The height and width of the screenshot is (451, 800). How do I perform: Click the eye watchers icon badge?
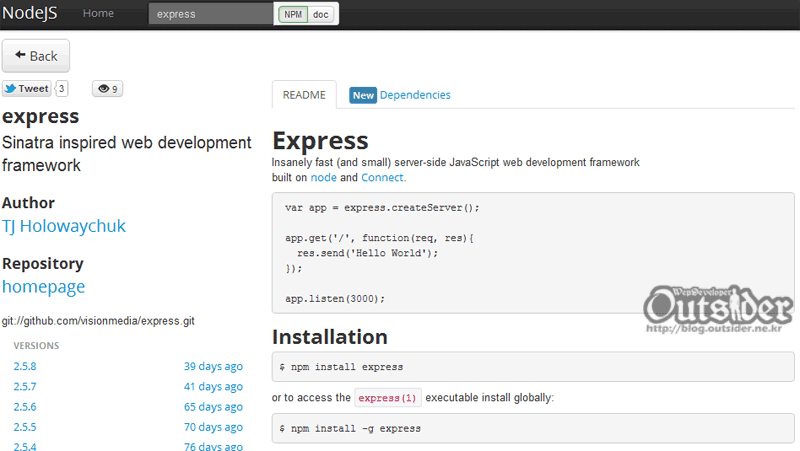tap(107, 89)
